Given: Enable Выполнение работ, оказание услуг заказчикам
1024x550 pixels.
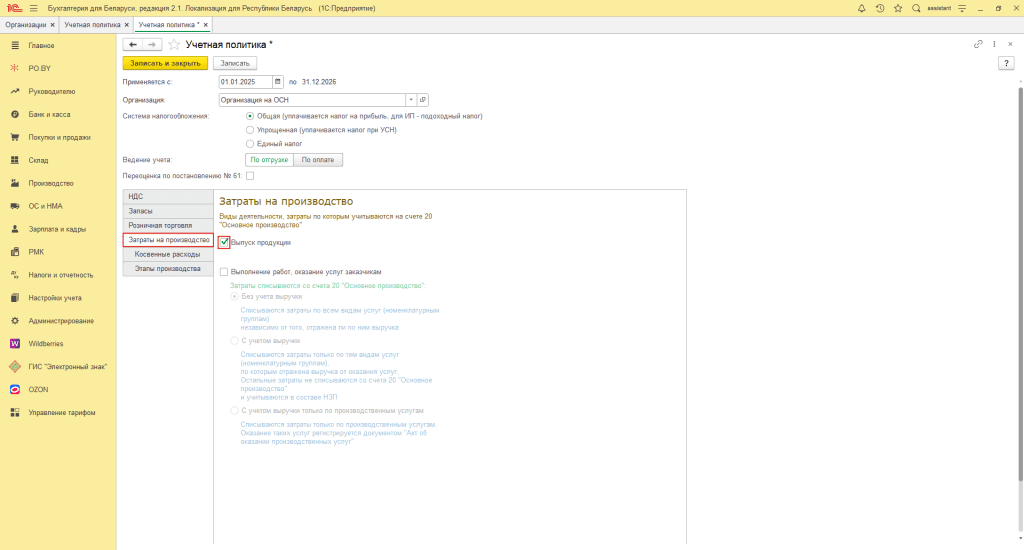Looking at the screenshot, I should (x=224, y=271).
